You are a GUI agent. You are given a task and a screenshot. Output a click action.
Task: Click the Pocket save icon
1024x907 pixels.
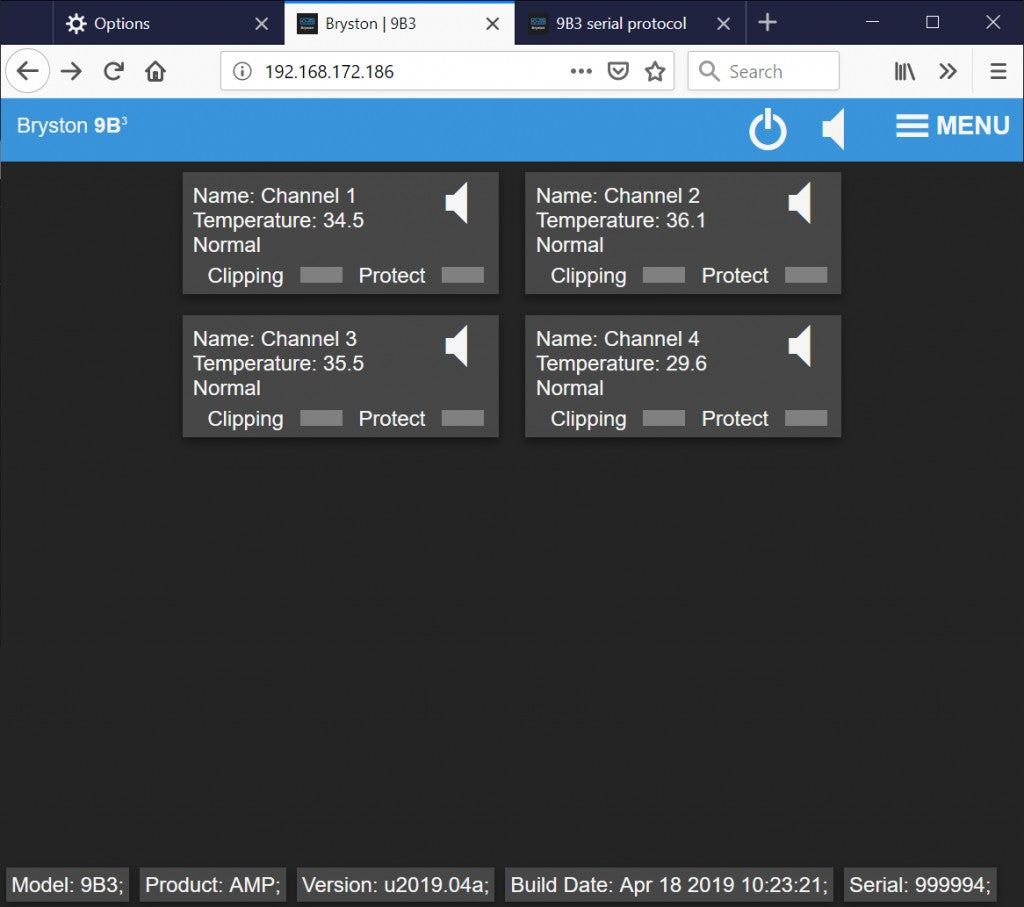[x=619, y=71]
